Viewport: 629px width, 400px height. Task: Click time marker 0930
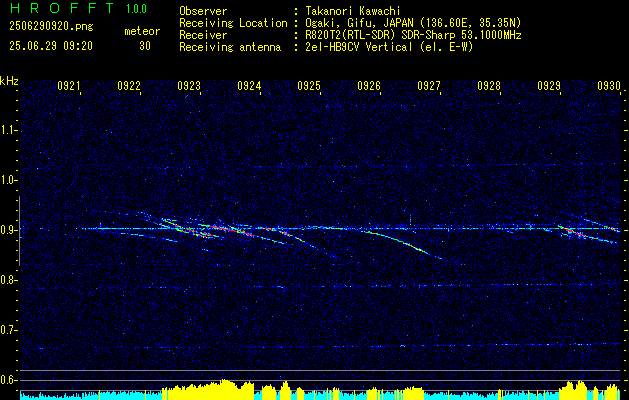point(609,86)
